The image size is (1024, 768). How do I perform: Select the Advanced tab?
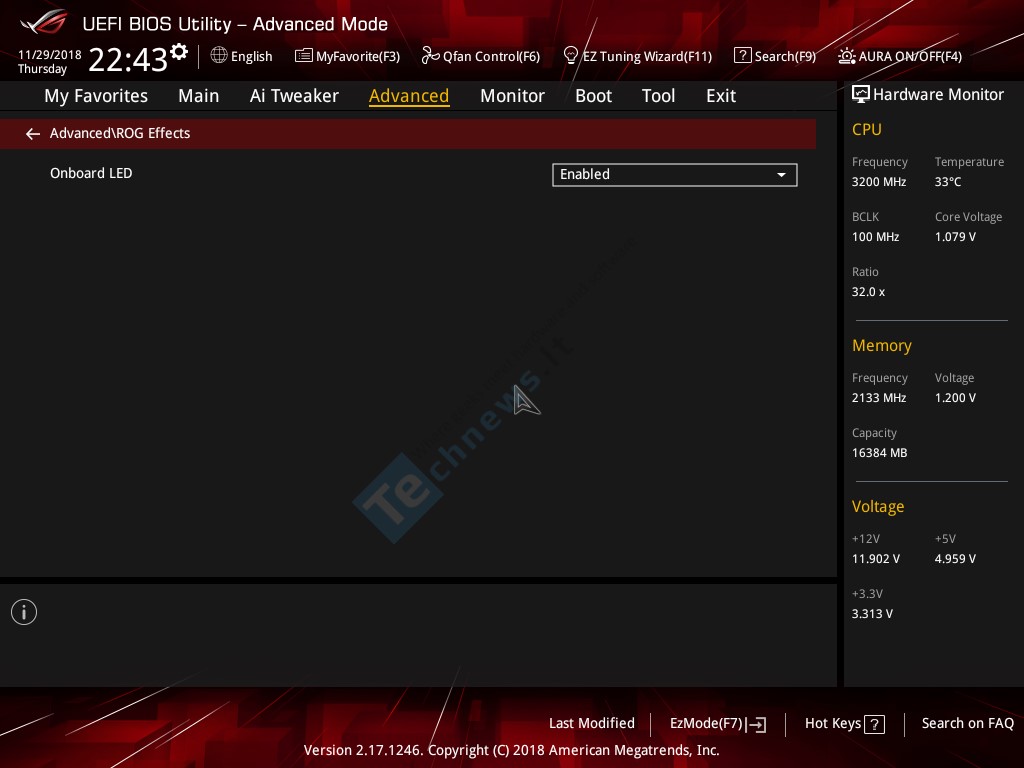[x=409, y=96]
